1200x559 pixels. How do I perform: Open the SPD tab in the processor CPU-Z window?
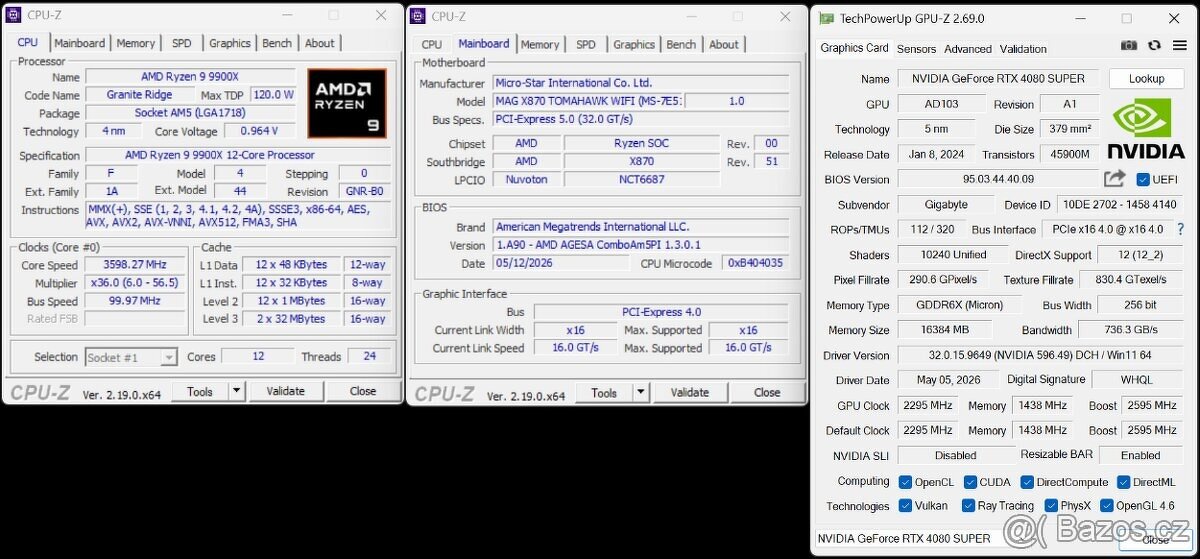[182, 43]
